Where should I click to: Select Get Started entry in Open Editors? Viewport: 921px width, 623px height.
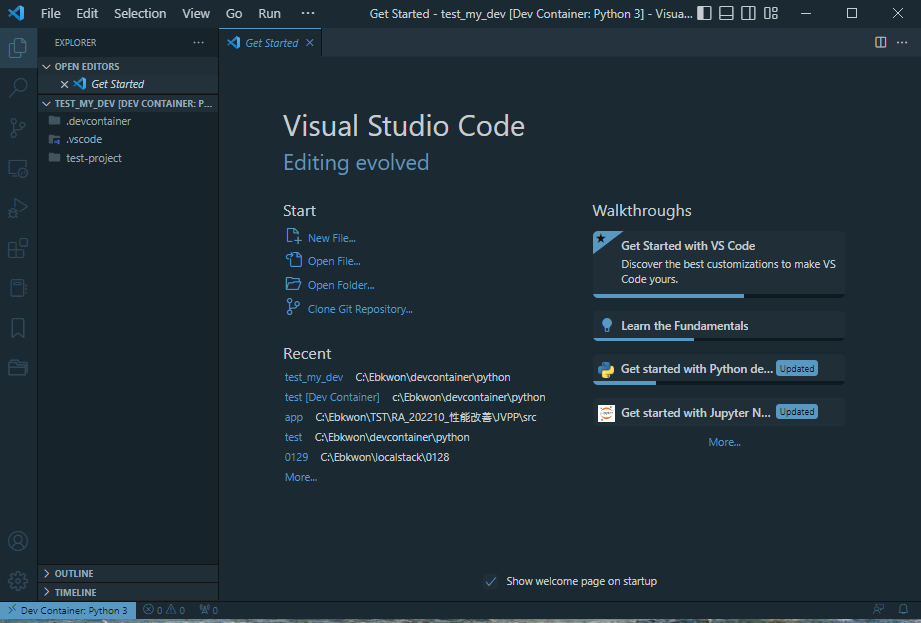click(x=128, y=84)
